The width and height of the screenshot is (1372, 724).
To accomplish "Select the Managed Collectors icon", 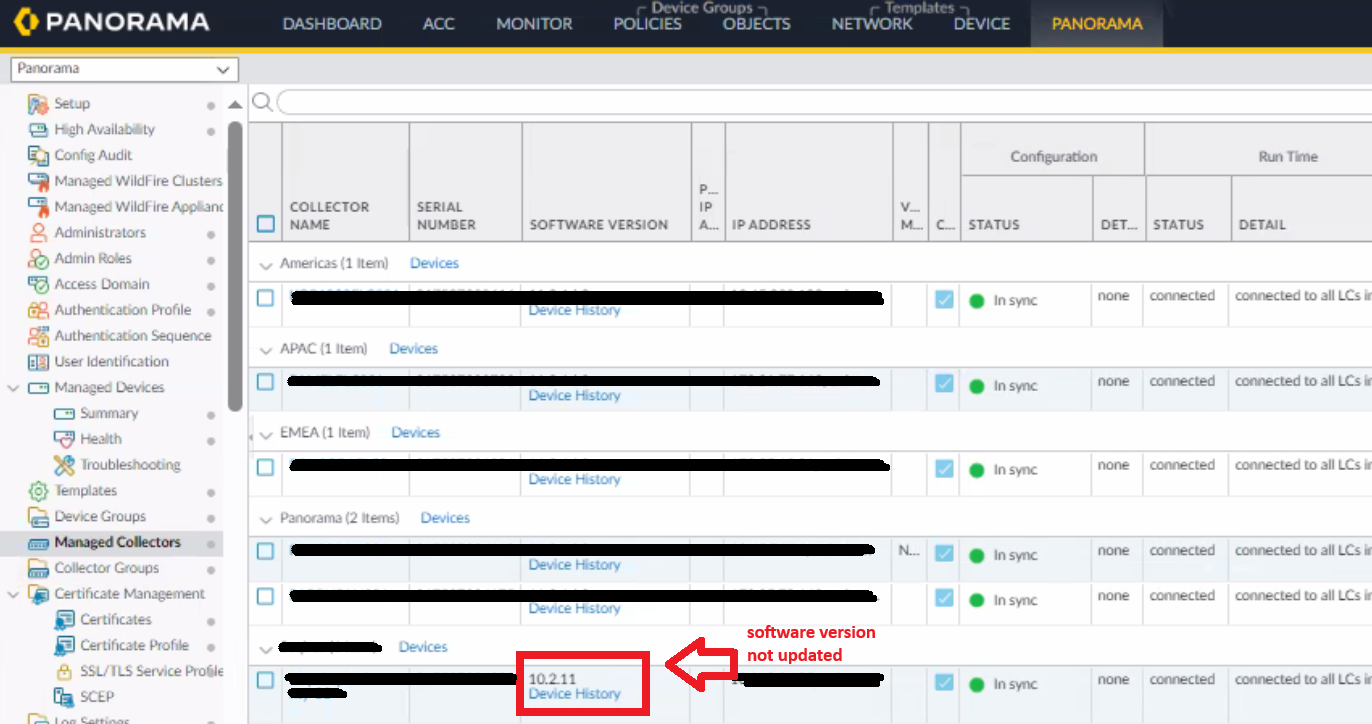I will (38, 543).
